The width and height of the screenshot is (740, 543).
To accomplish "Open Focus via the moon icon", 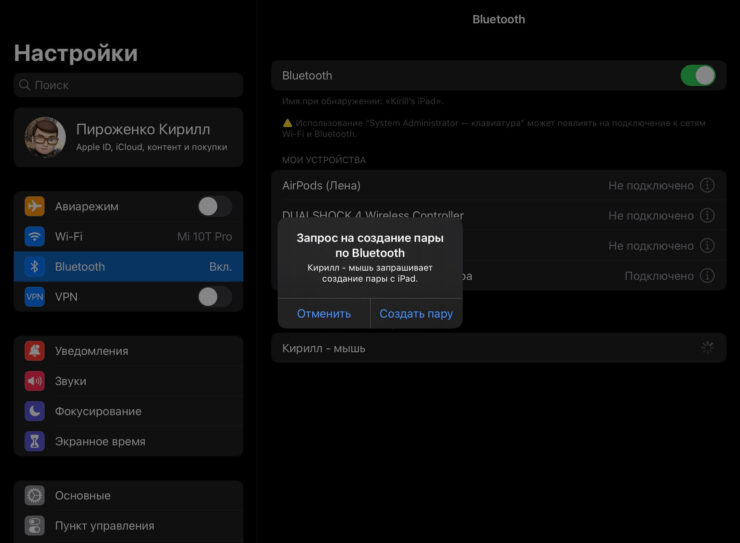I will 35,411.
